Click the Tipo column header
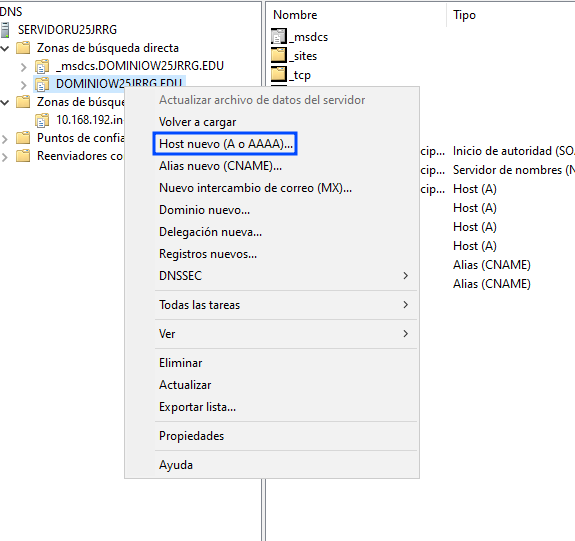The height and width of the screenshot is (541, 575). (x=464, y=15)
